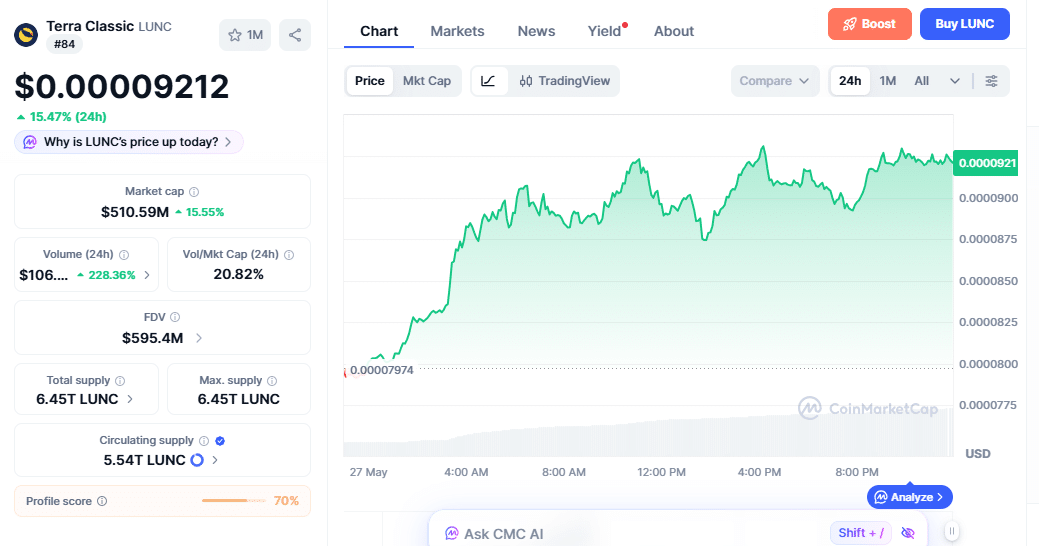Click the USD currency label
Image resolution: width=1039 pixels, height=546 pixels.
978,454
